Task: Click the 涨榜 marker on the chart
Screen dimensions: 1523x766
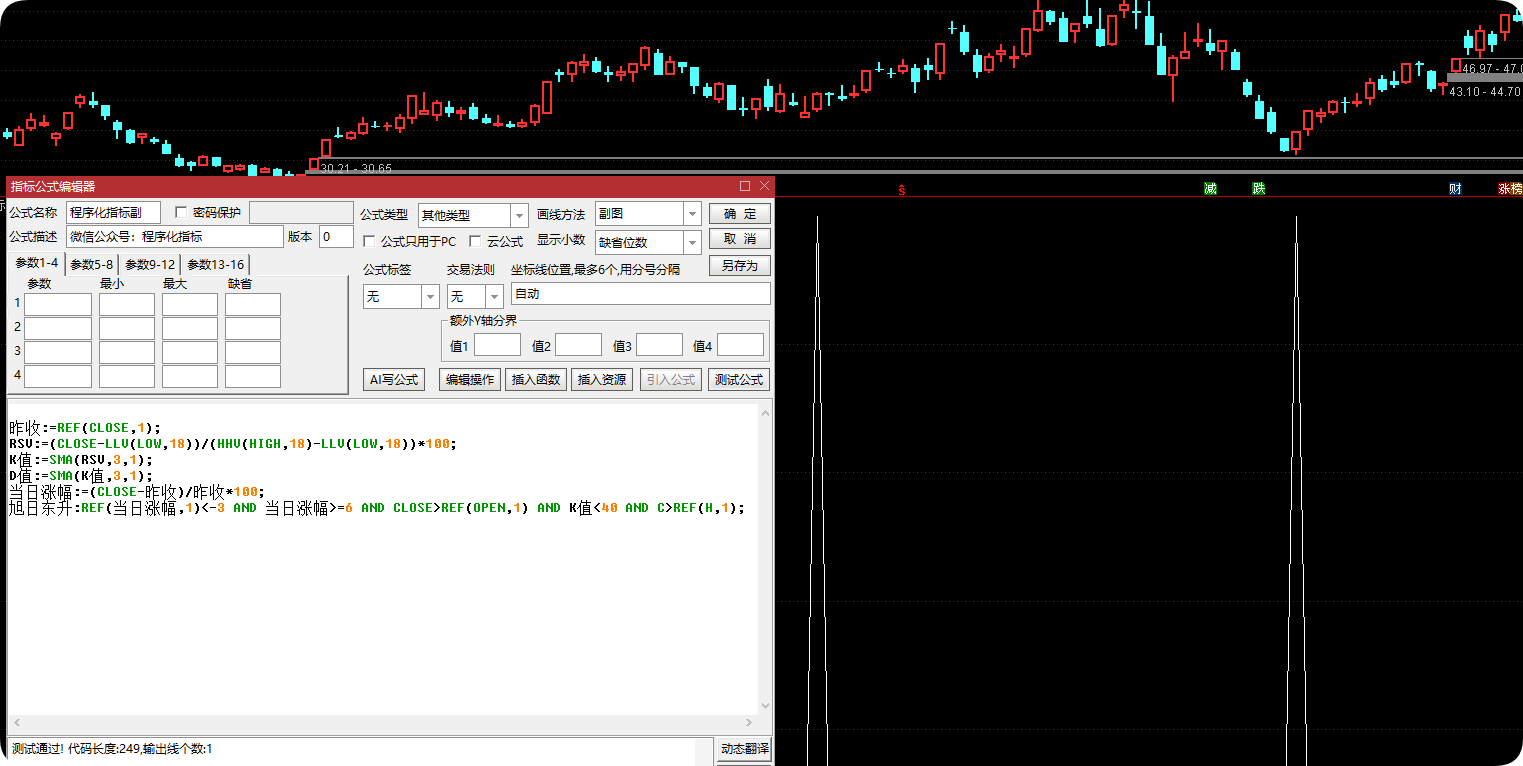Action: [1510, 189]
